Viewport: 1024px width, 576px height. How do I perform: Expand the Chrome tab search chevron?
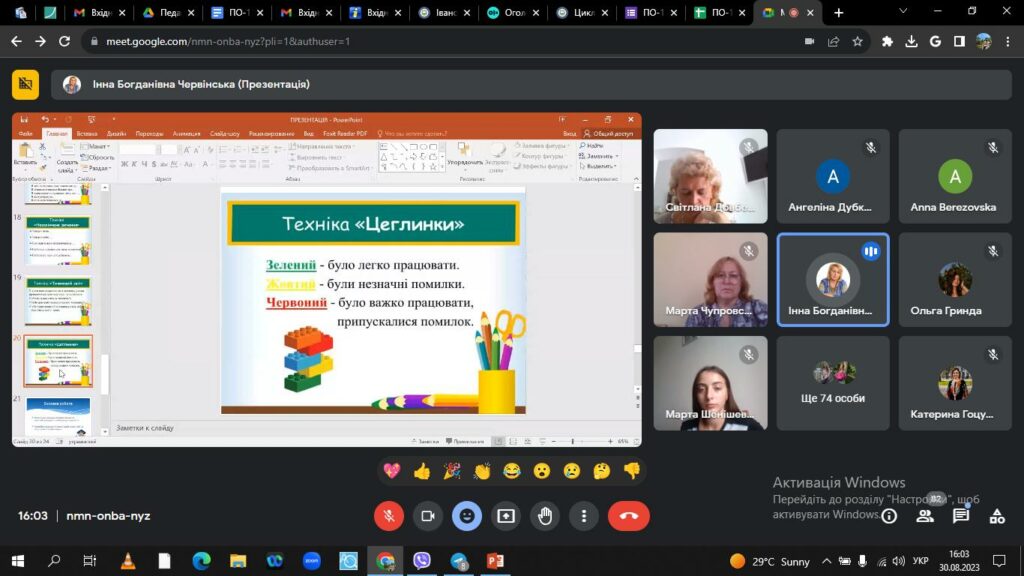(903, 11)
